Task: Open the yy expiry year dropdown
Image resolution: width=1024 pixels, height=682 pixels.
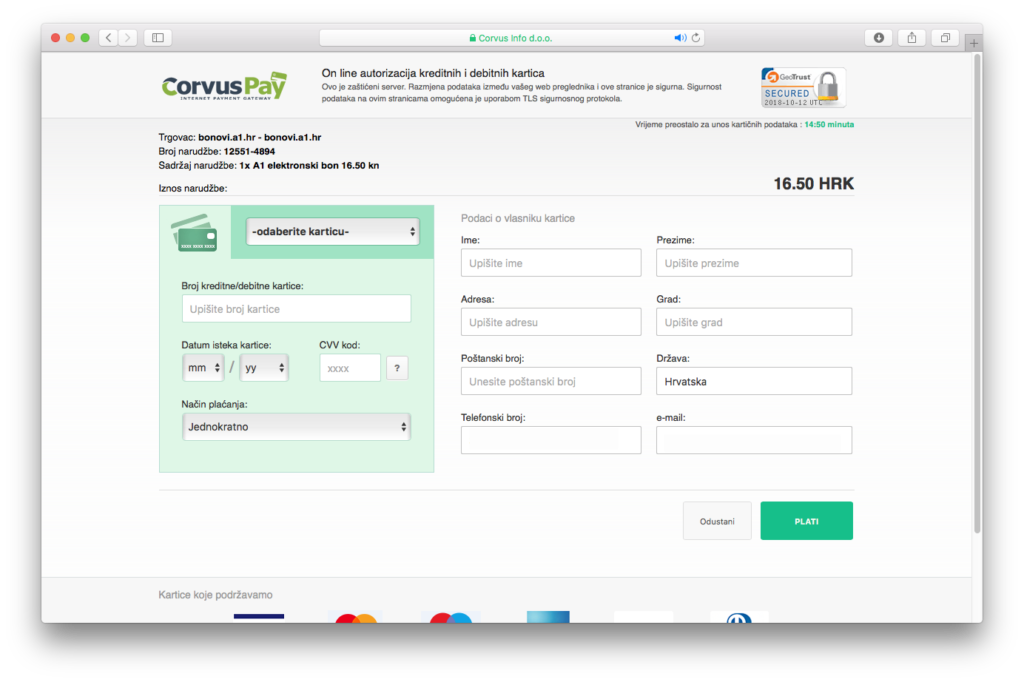Action: [x=264, y=368]
